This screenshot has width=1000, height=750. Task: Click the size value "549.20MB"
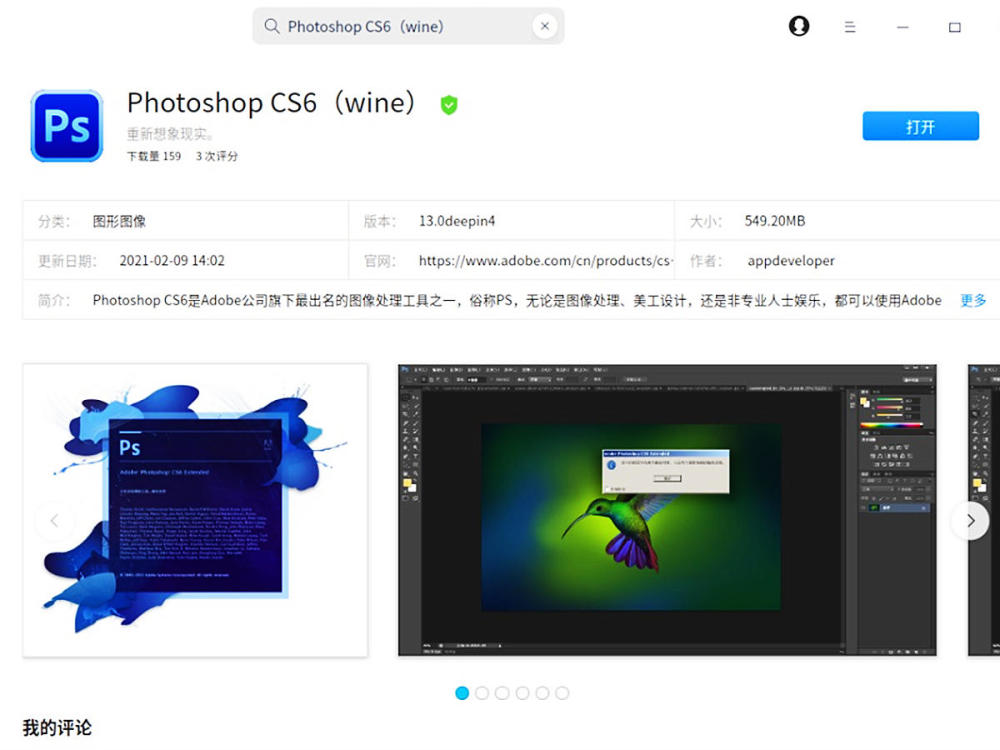click(x=775, y=221)
